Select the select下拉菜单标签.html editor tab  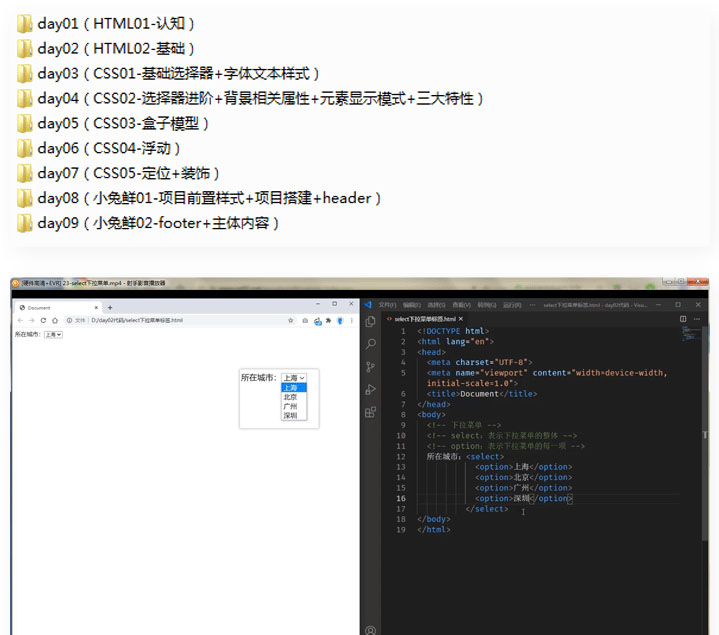point(425,319)
